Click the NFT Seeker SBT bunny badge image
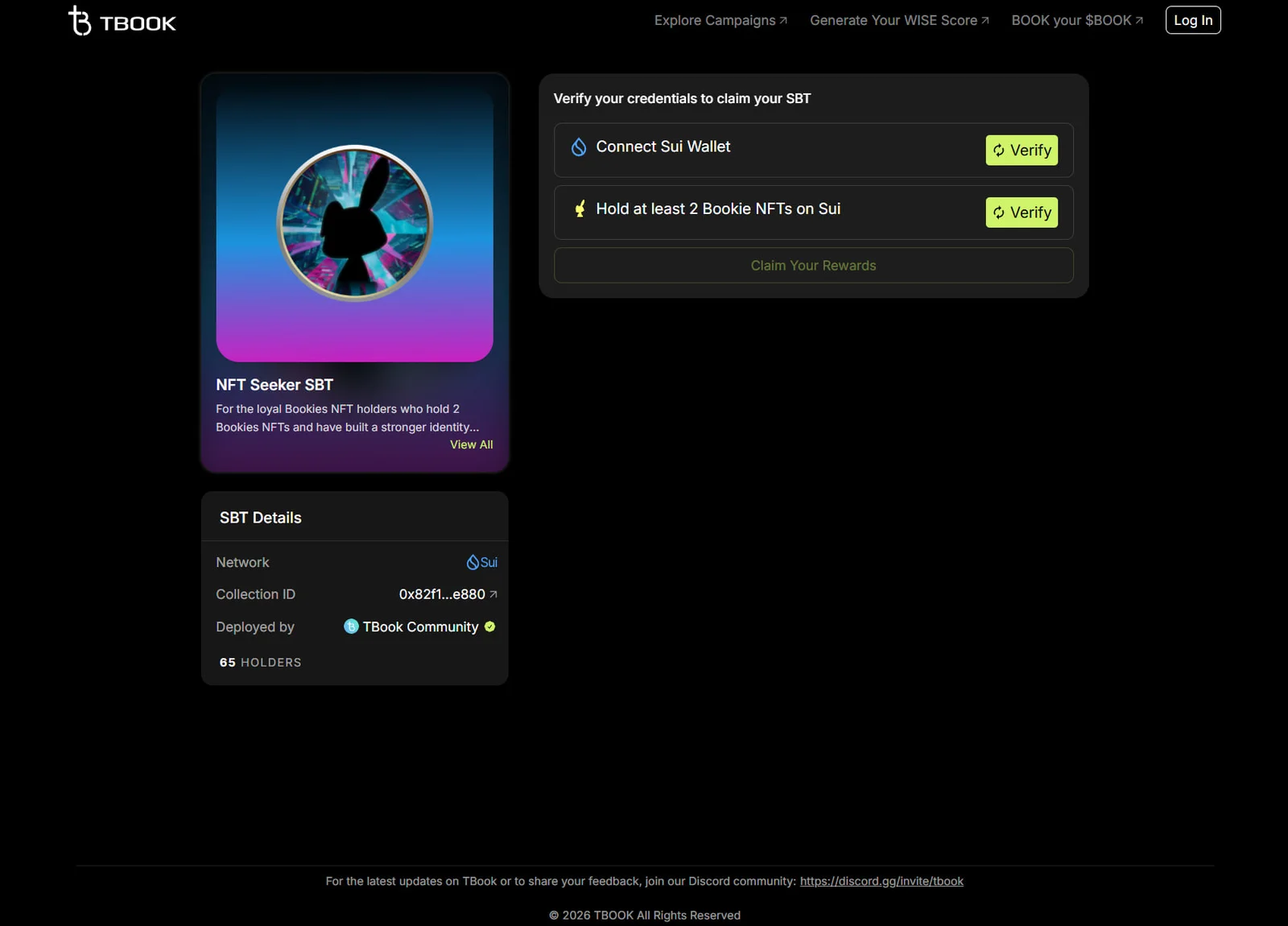1288x926 pixels. pos(354,223)
